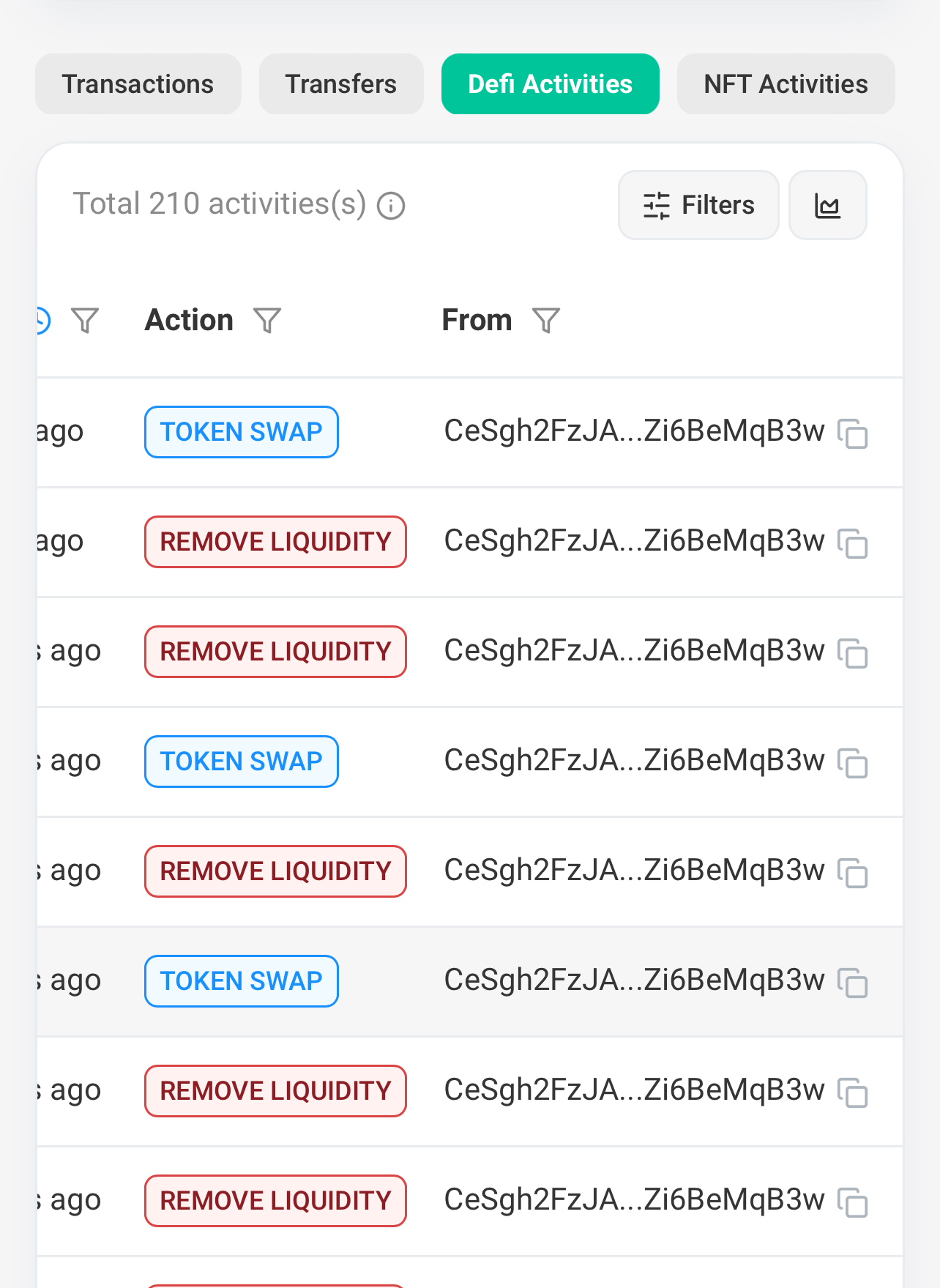Open the Filters button

point(698,206)
